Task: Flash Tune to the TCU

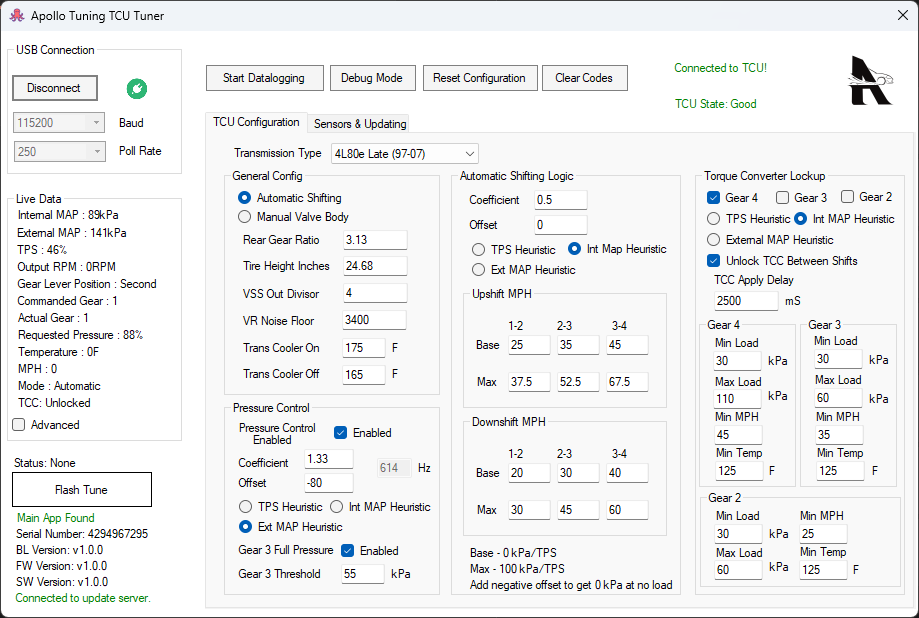Action: pyautogui.click(x=81, y=490)
